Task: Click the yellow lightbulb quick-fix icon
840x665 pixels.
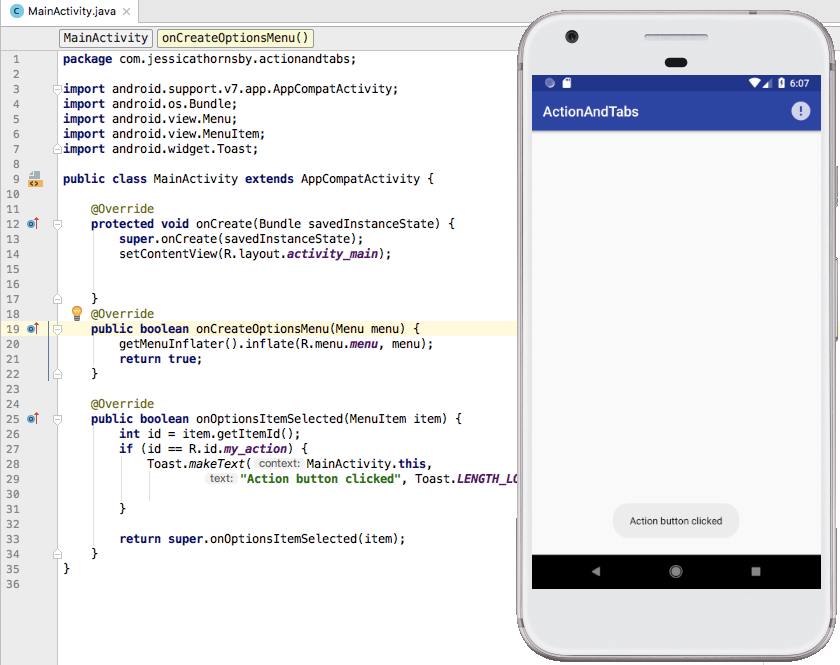Action: [x=76, y=313]
